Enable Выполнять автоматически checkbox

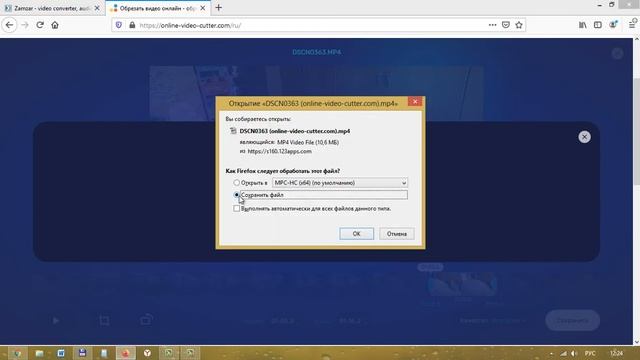(236, 209)
